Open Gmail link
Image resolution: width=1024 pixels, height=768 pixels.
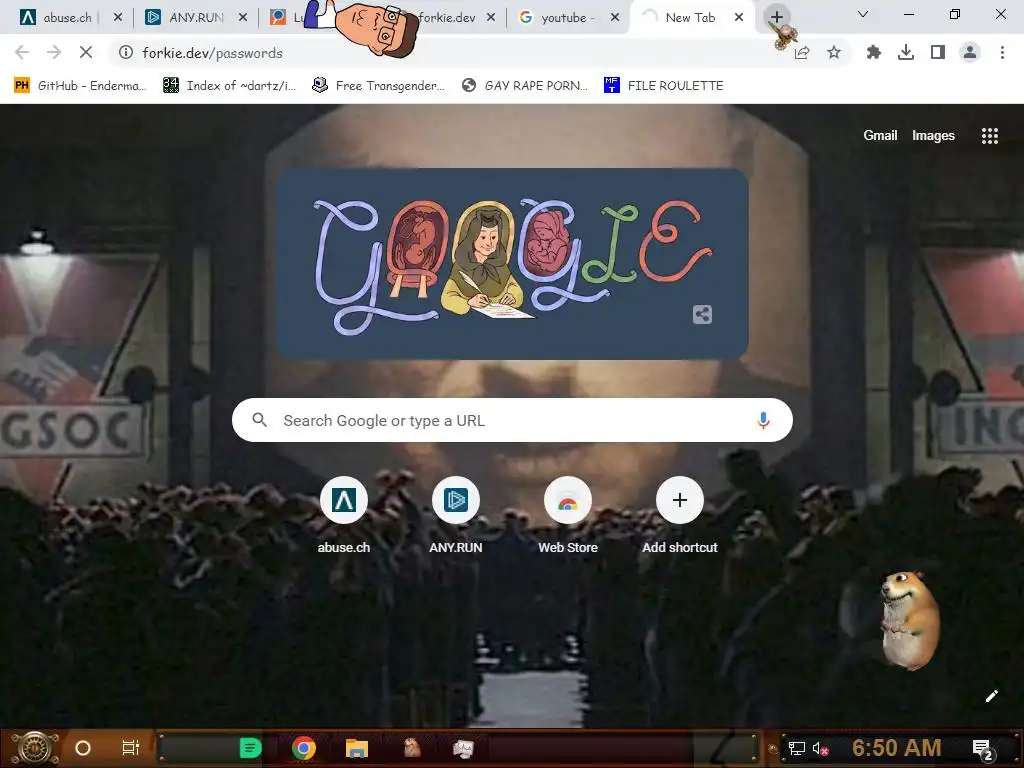click(x=880, y=135)
